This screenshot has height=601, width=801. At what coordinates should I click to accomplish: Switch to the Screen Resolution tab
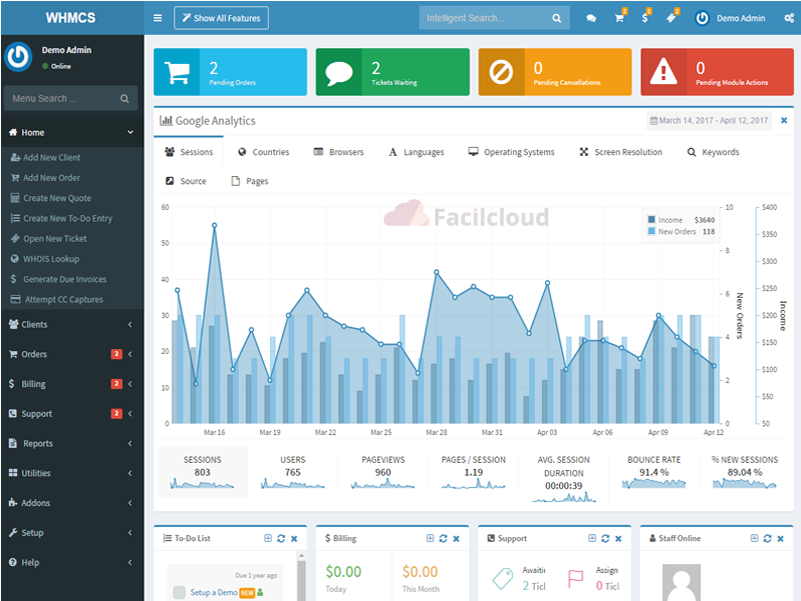coord(621,152)
